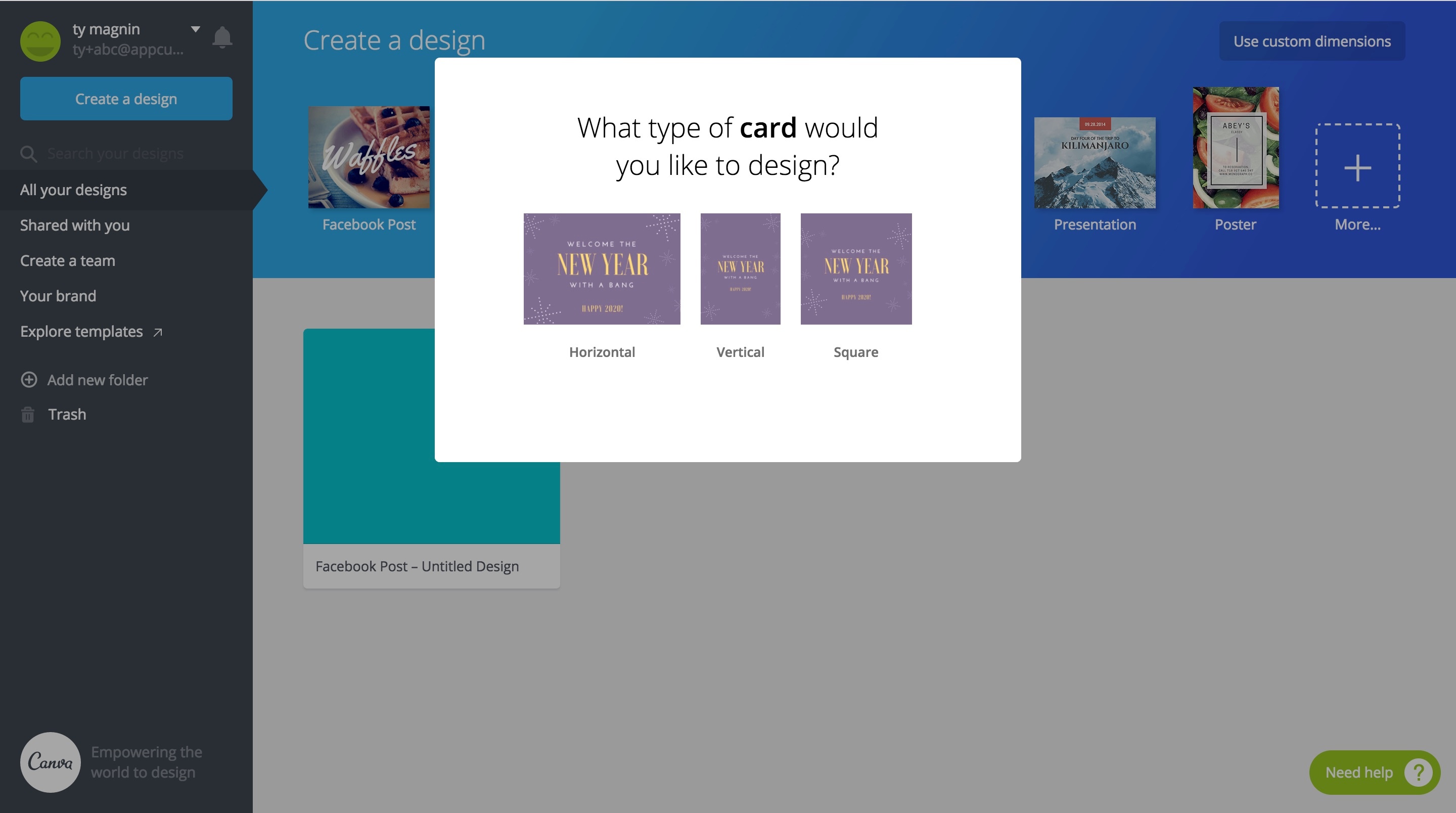This screenshot has height=813, width=1456.
Task: Click the Canva logo in bottom left
Action: tap(50, 762)
